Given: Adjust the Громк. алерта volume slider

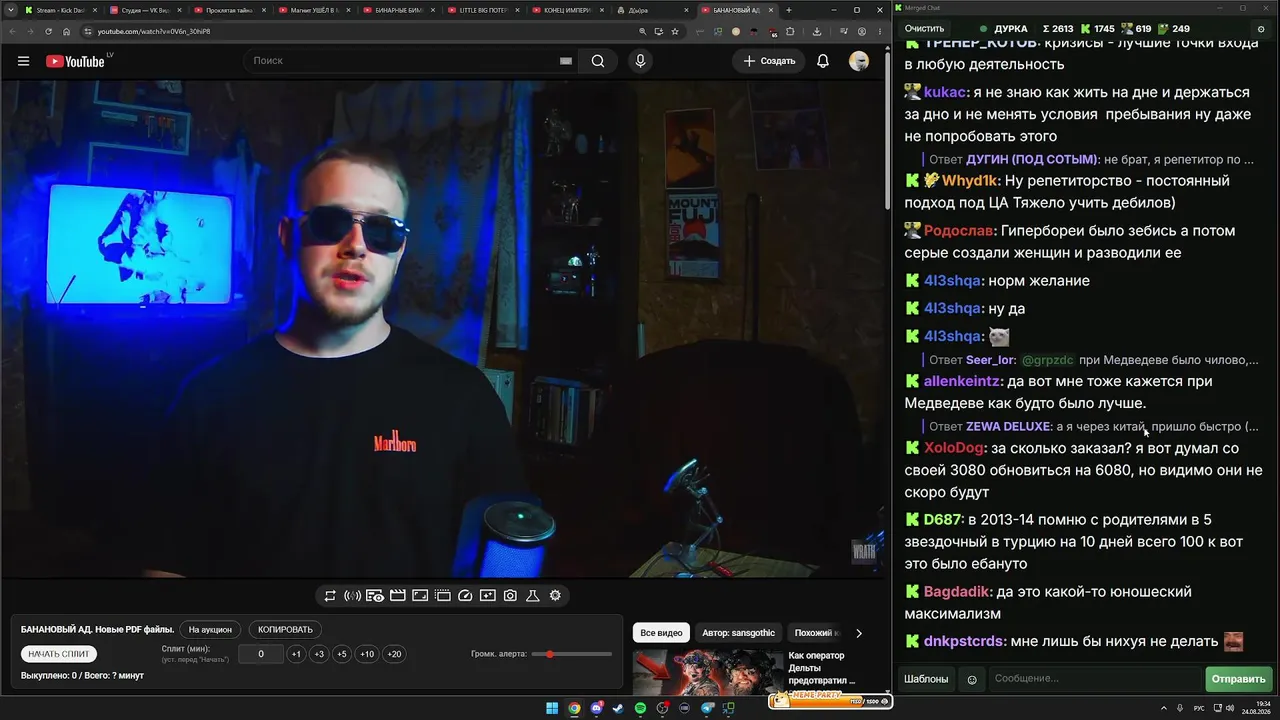Looking at the screenshot, I should pyautogui.click(x=573, y=654).
